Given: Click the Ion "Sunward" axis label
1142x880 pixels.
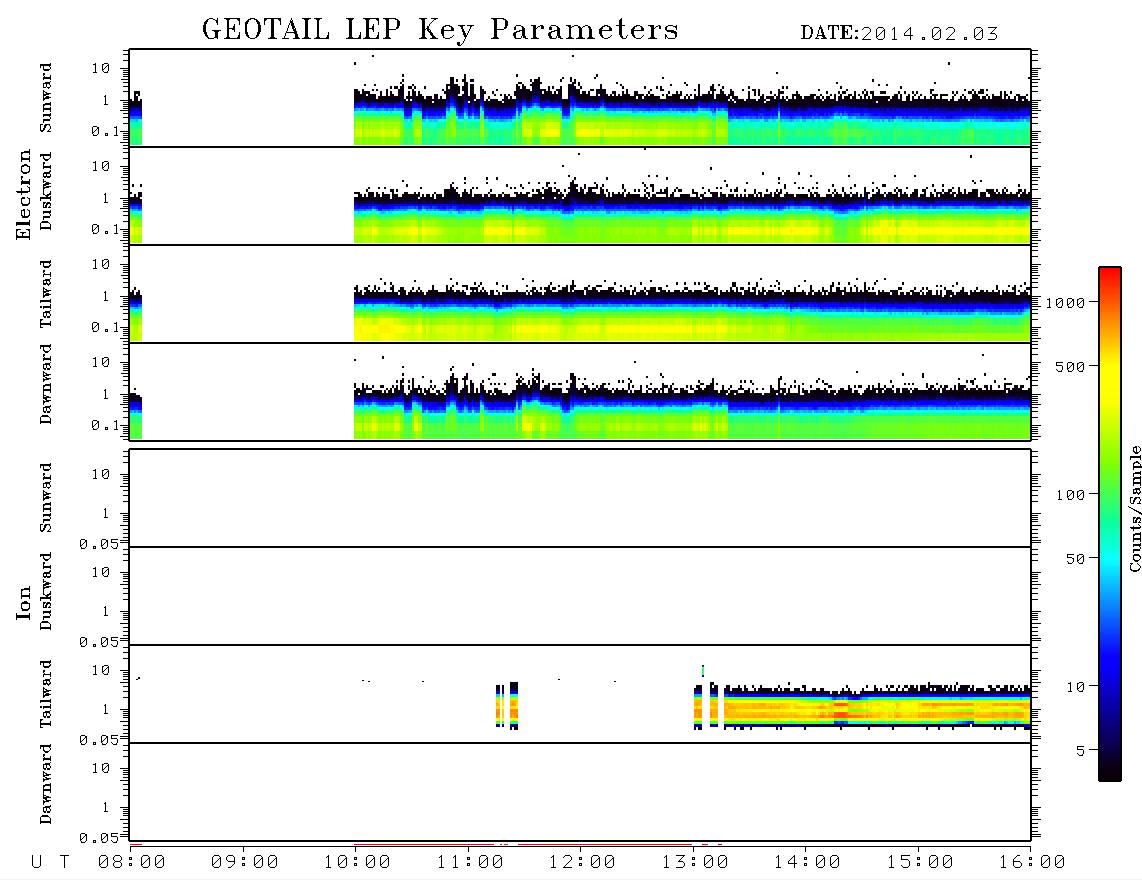Looking at the screenshot, I should (46, 498).
